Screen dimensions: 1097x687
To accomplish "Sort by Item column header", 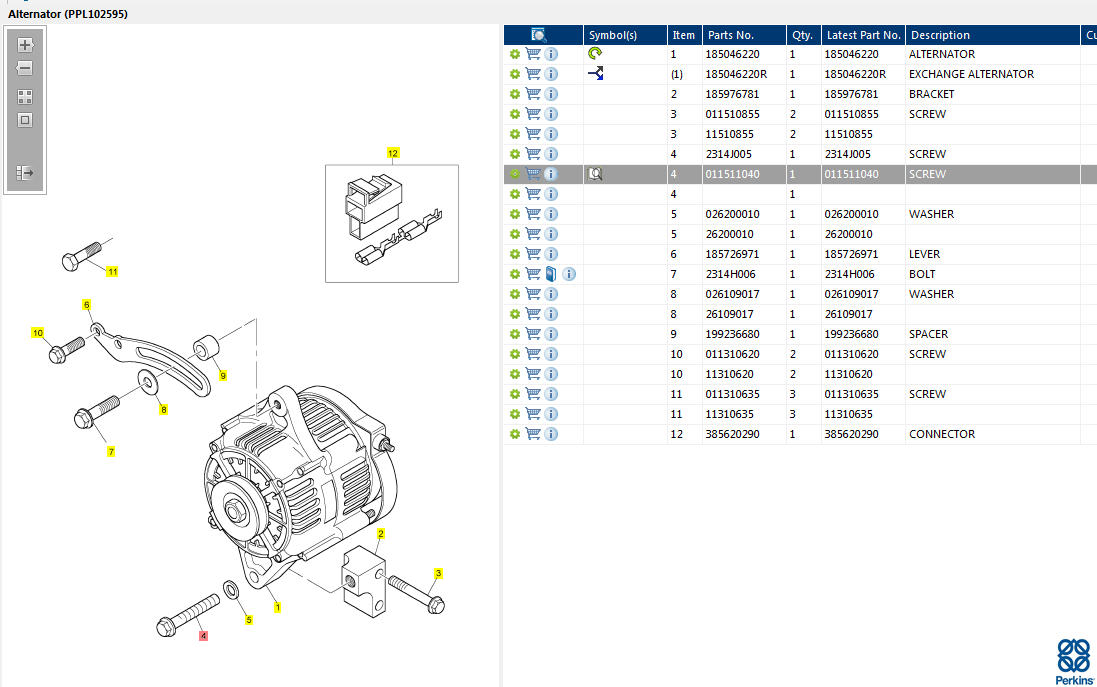I will pos(684,35).
